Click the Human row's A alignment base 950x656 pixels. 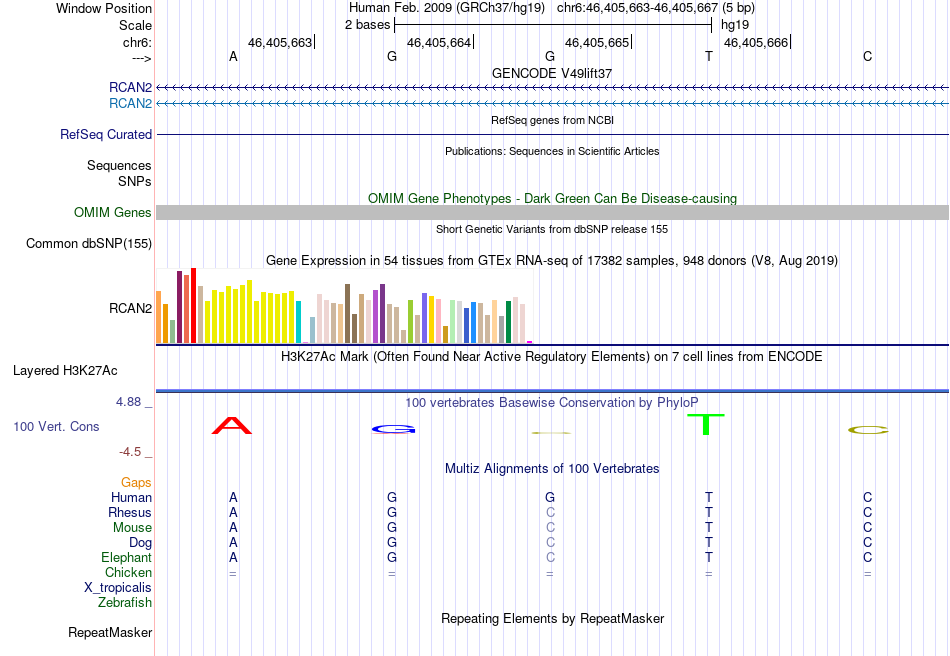coord(233,497)
